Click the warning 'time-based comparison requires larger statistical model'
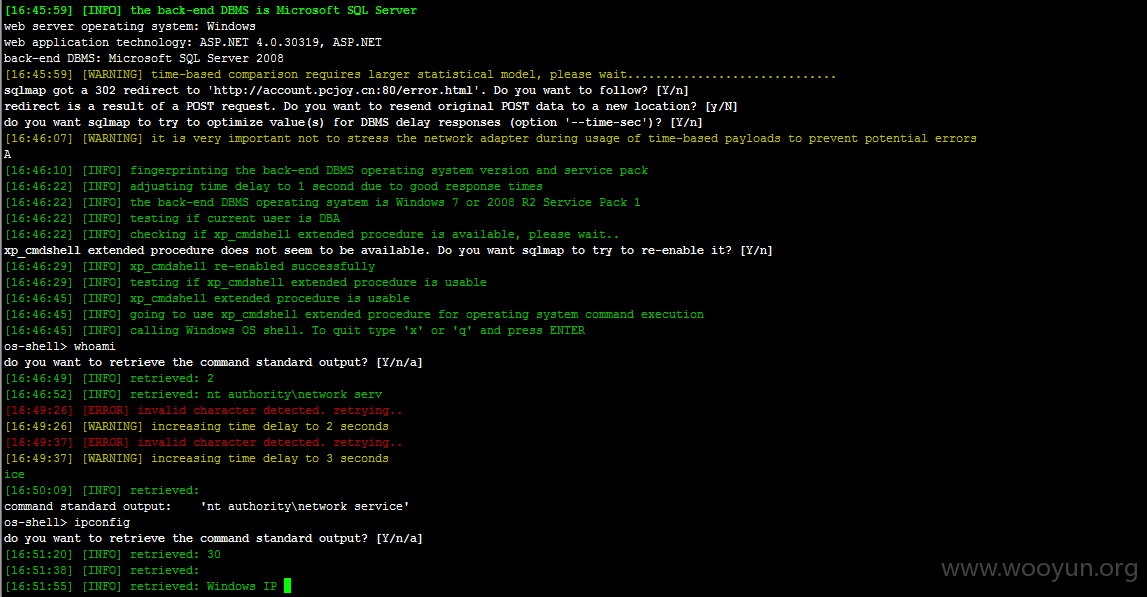The width and height of the screenshot is (1147, 597). pos(420,75)
